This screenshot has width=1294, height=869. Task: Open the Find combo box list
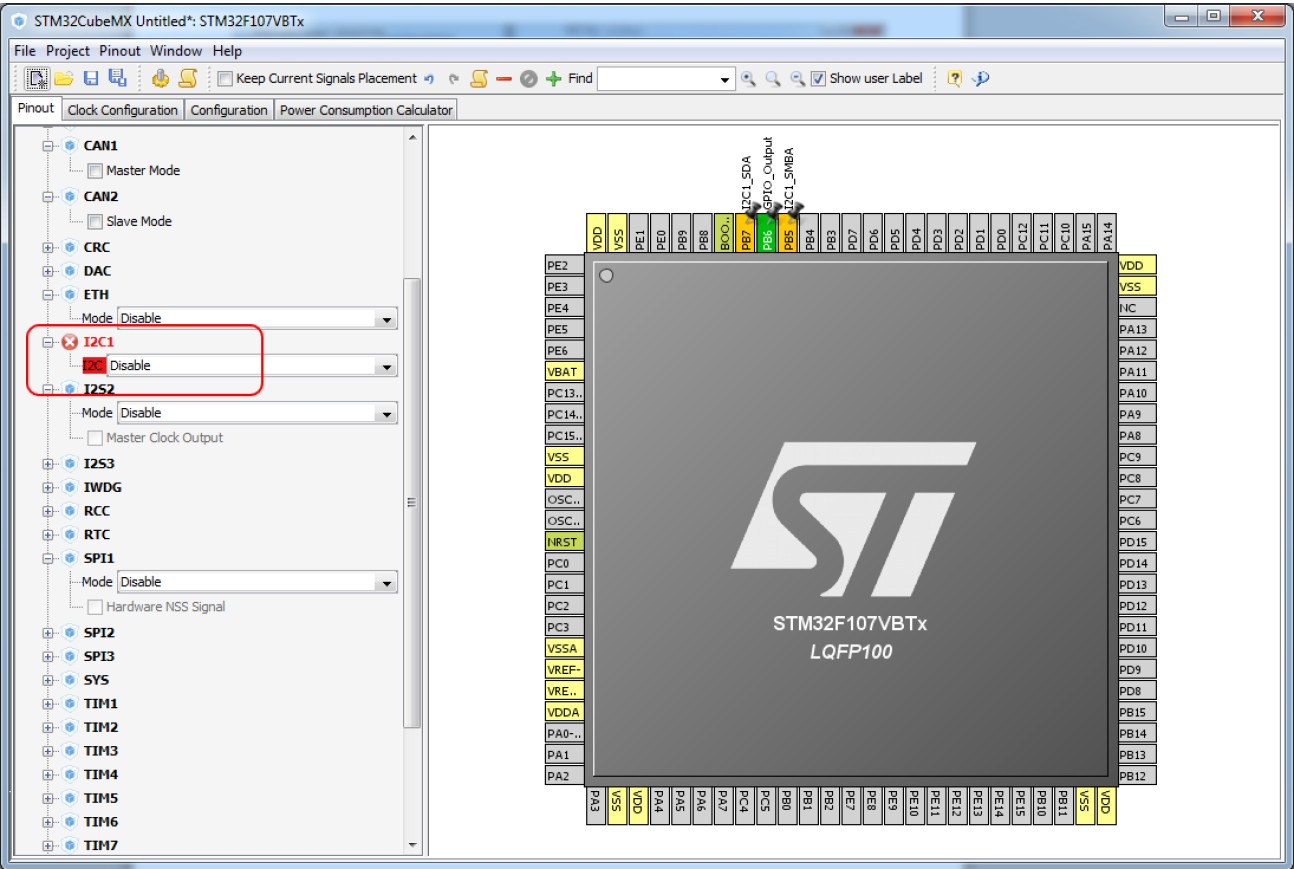[x=727, y=79]
